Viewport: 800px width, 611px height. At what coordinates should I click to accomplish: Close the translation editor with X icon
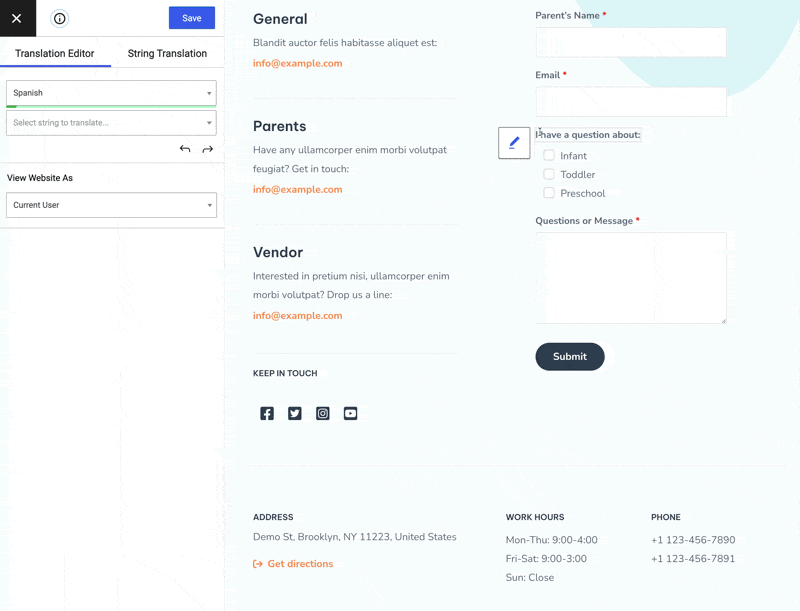pos(17,18)
